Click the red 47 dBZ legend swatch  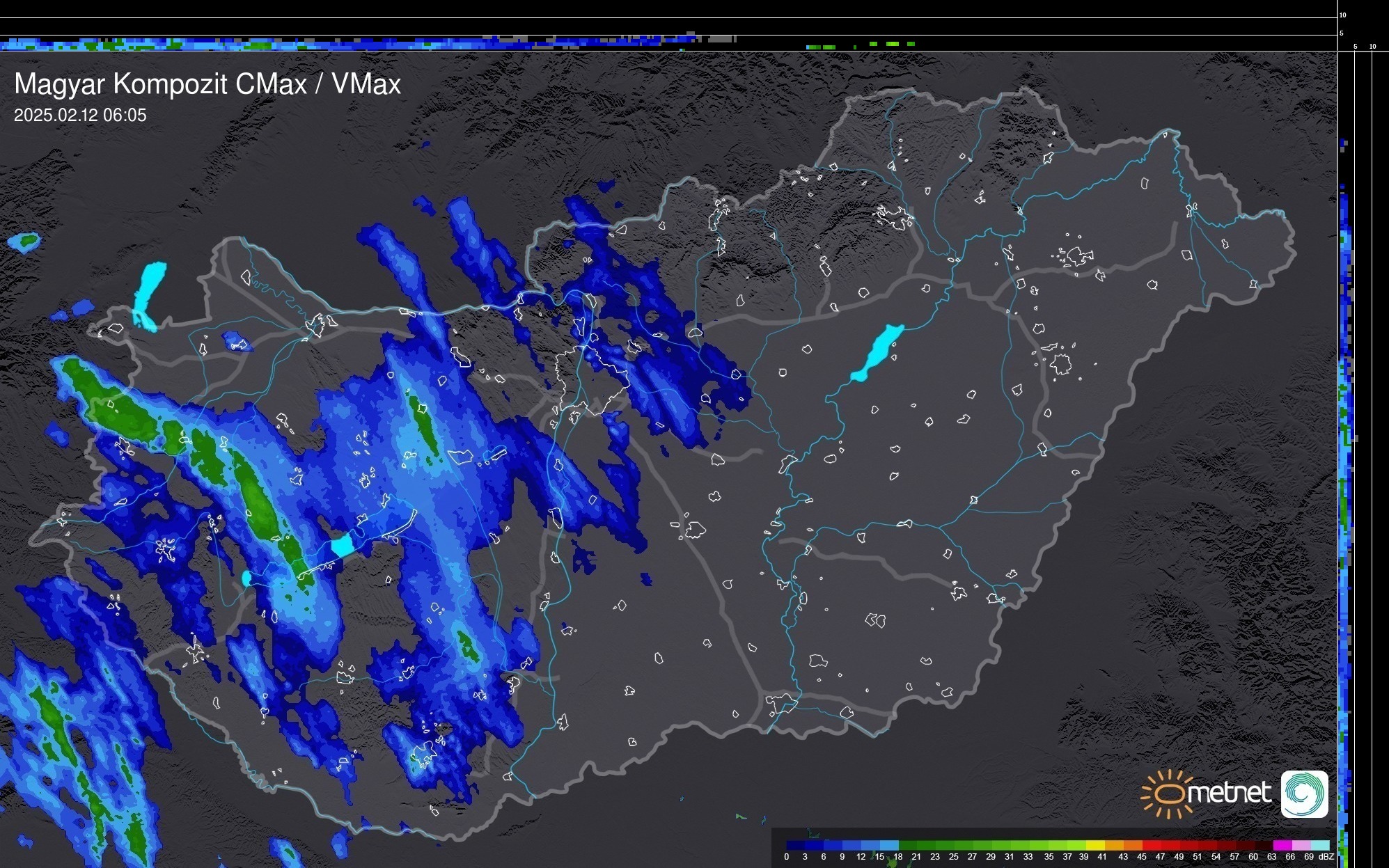pyautogui.click(x=1170, y=845)
